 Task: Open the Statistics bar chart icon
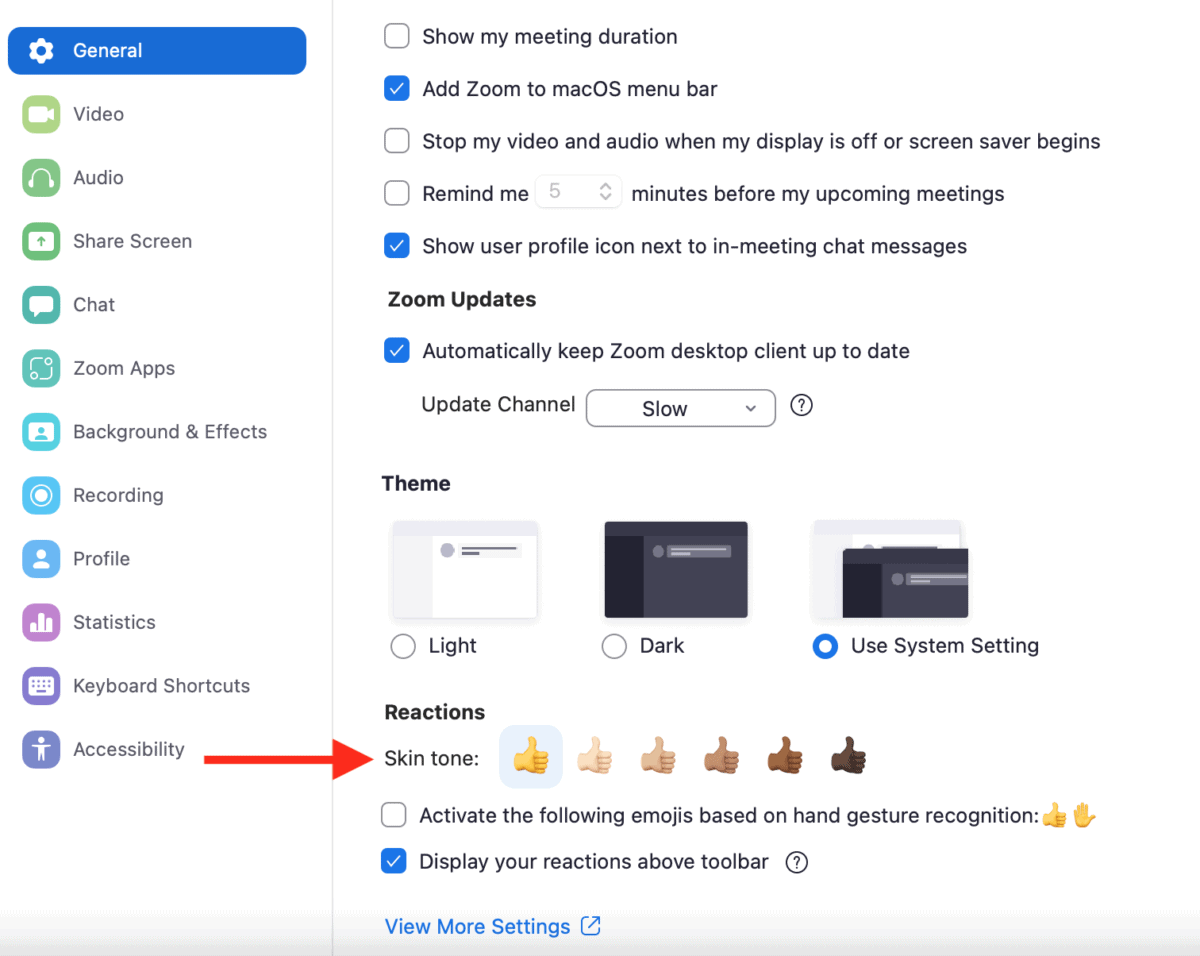[x=41, y=622]
